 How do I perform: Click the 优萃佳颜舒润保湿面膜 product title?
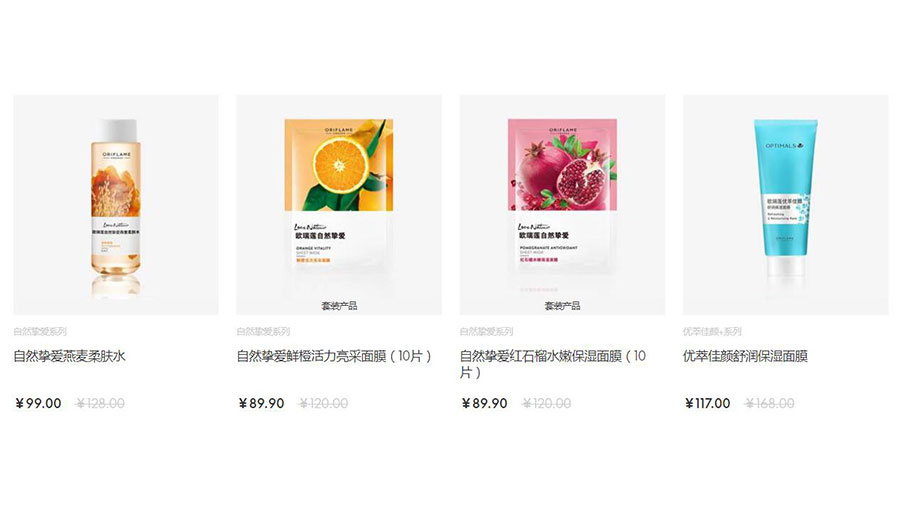coord(745,356)
